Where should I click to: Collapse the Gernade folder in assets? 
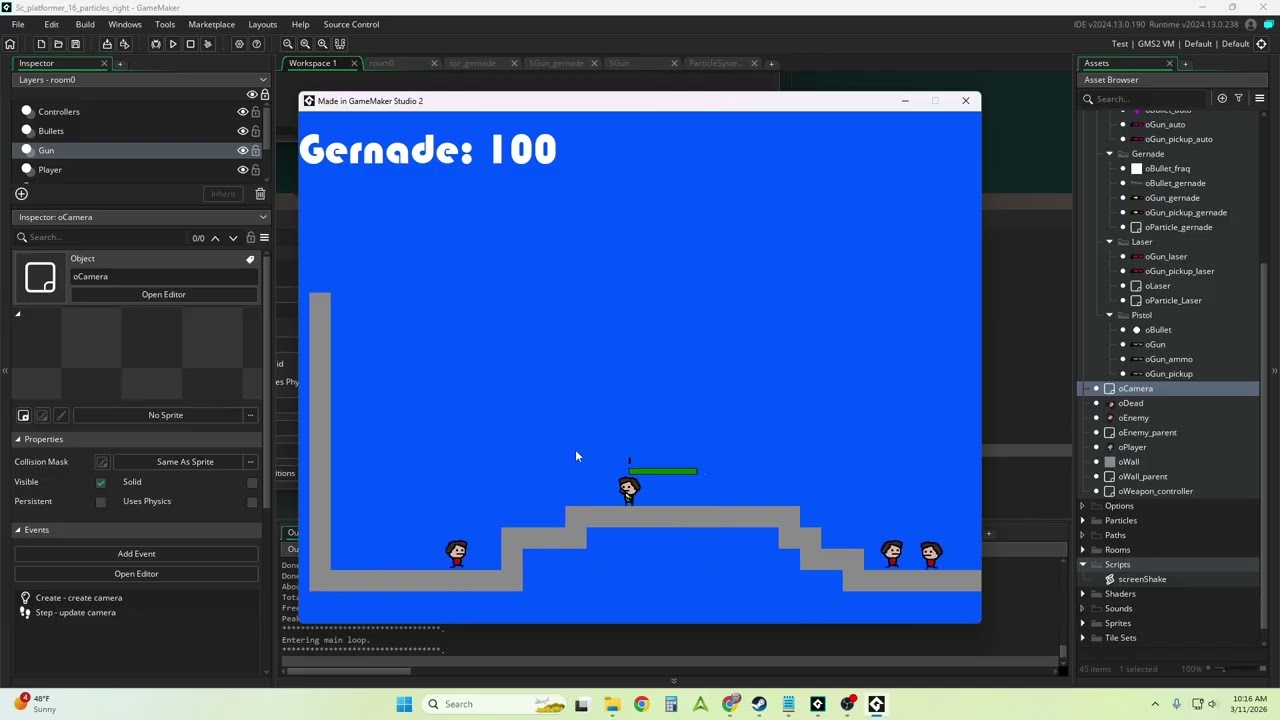tap(1109, 154)
